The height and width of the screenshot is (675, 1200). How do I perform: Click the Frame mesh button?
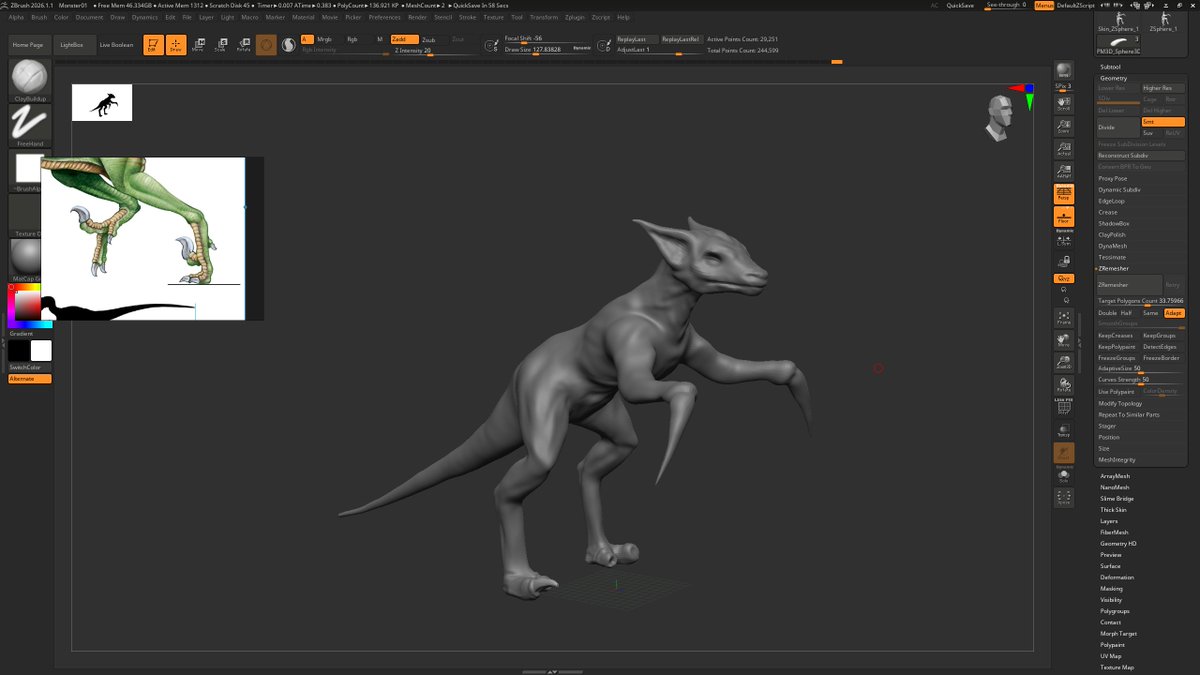pos(1063,318)
